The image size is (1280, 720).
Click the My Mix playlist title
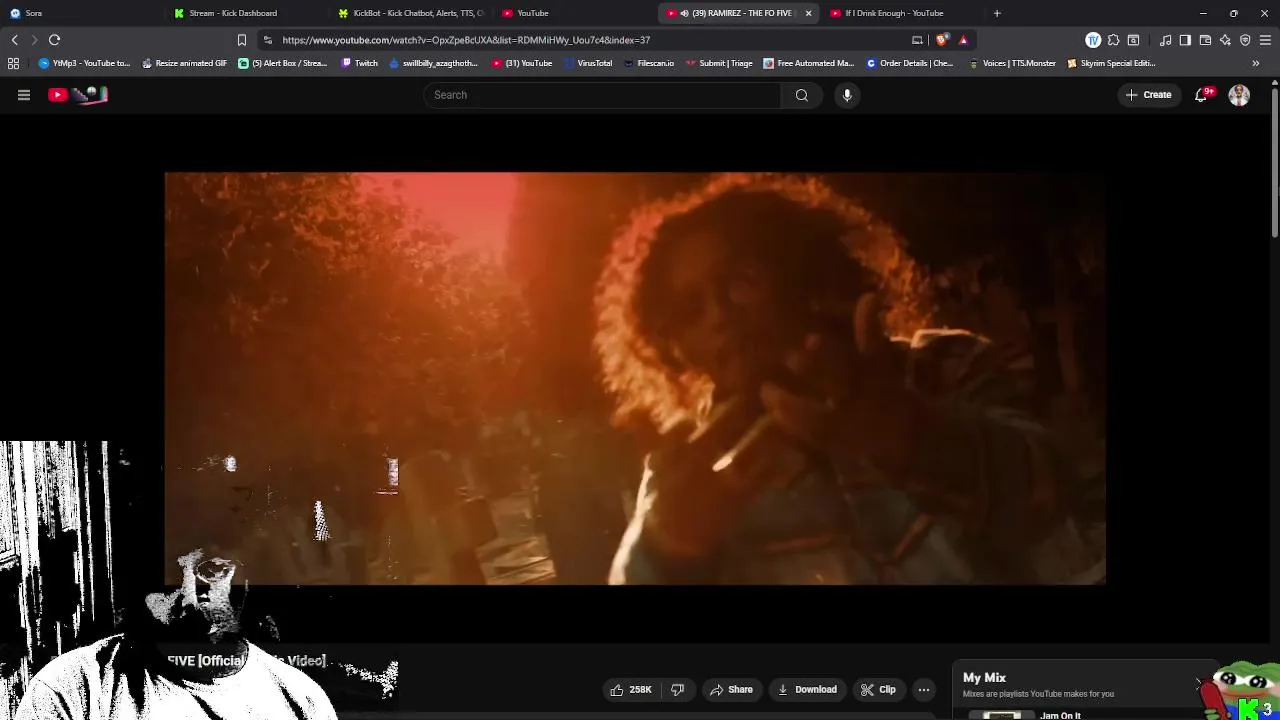pyautogui.click(x=984, y=678)
